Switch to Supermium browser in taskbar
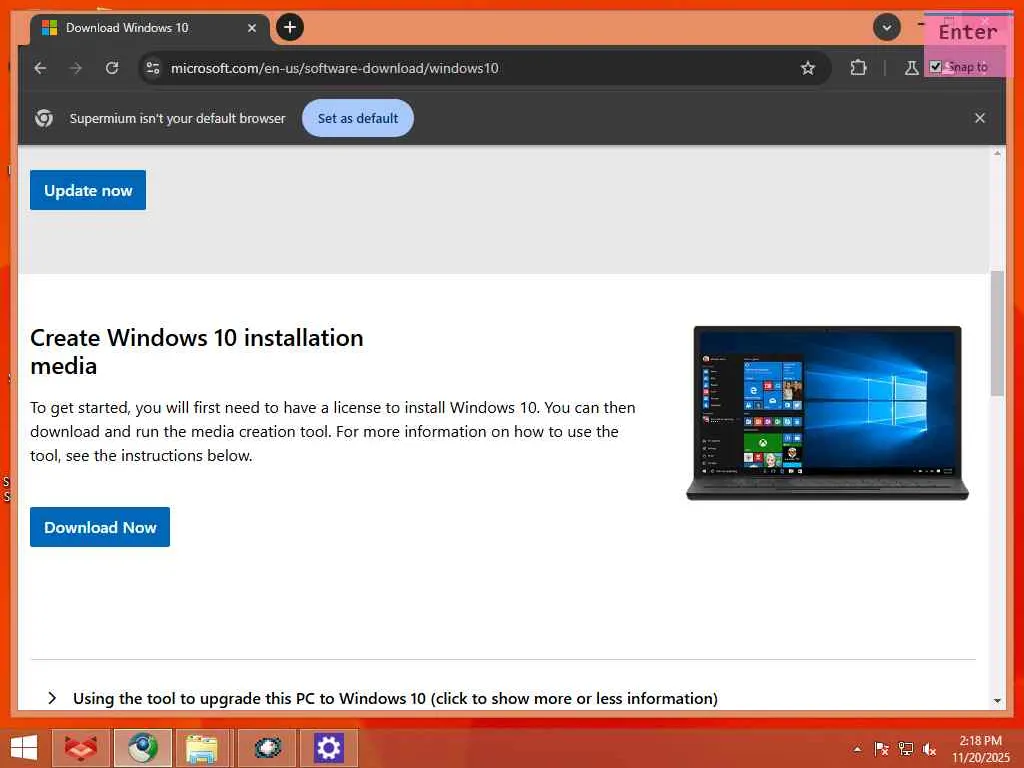The image size is (1024, 768). [143, 748]
